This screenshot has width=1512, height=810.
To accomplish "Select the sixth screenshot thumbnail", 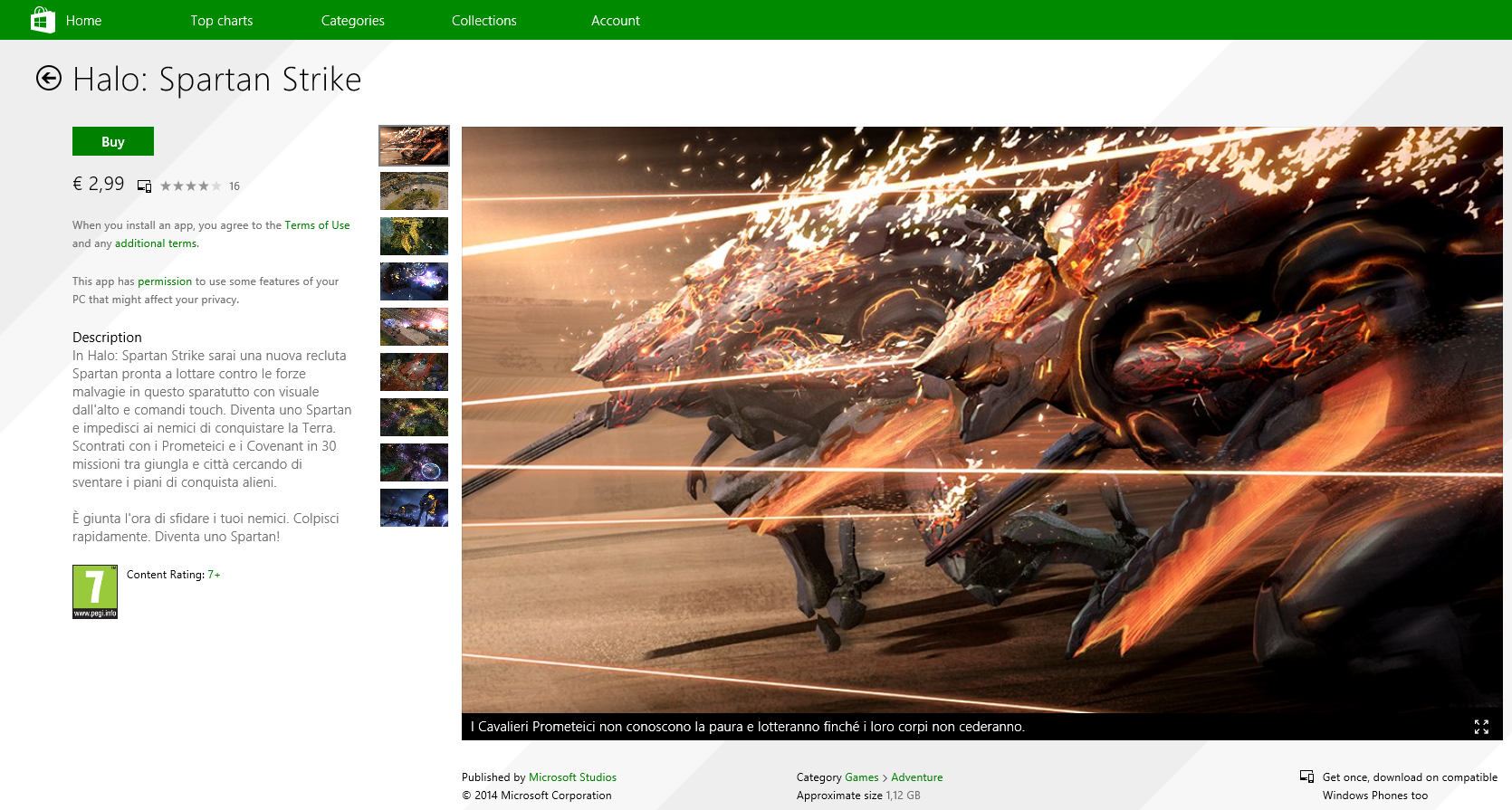I will coord(414,372).
